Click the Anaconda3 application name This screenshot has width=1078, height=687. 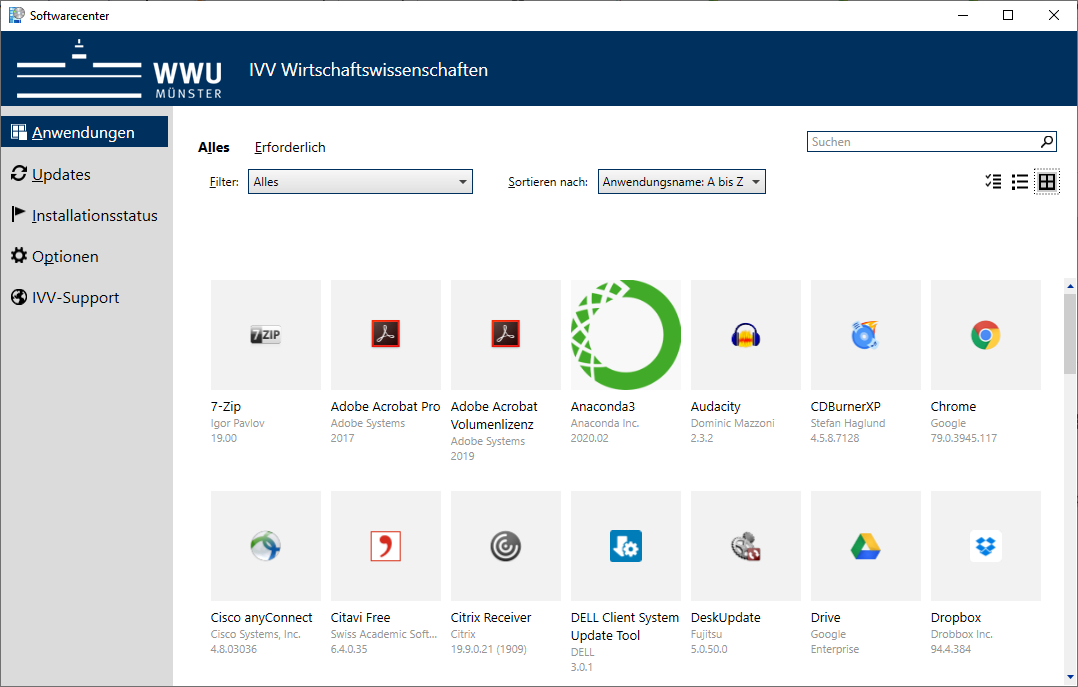[603, 406]
